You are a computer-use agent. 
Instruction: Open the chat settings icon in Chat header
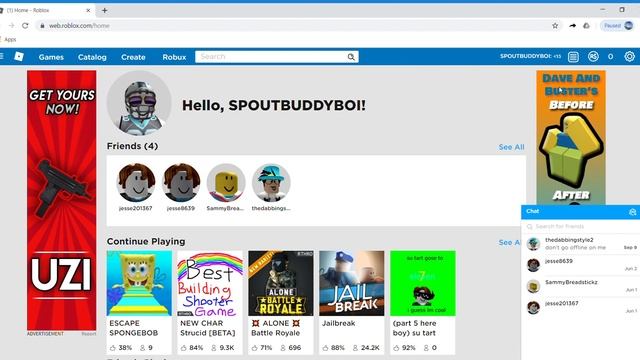pos(632,212)
